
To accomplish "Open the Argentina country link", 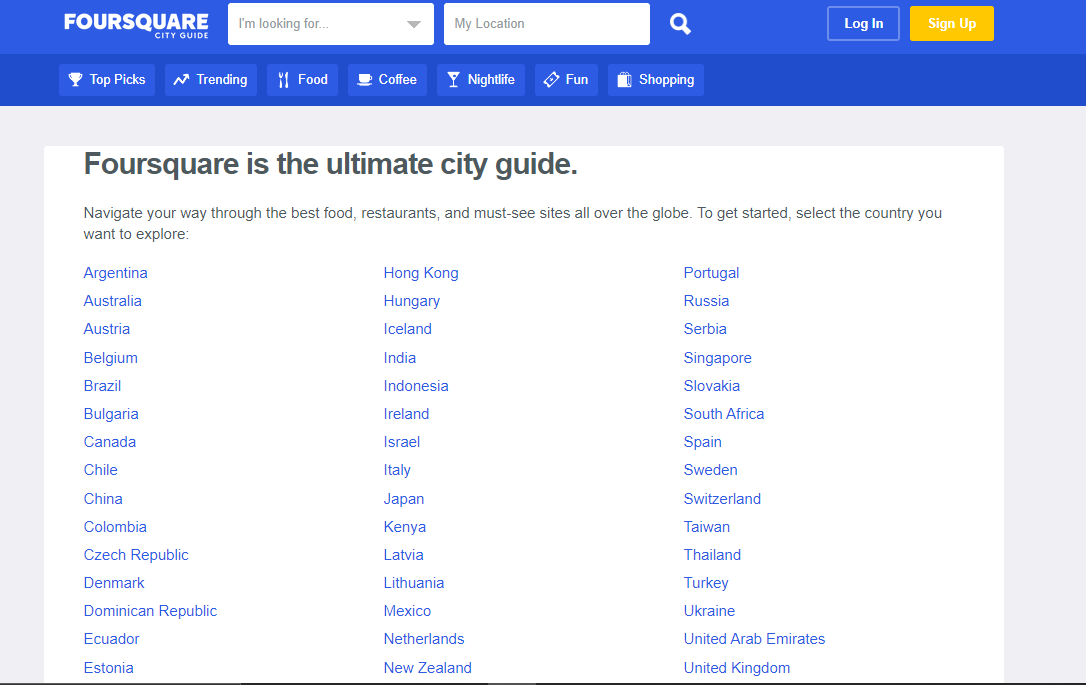I will (x=116, y=273).
